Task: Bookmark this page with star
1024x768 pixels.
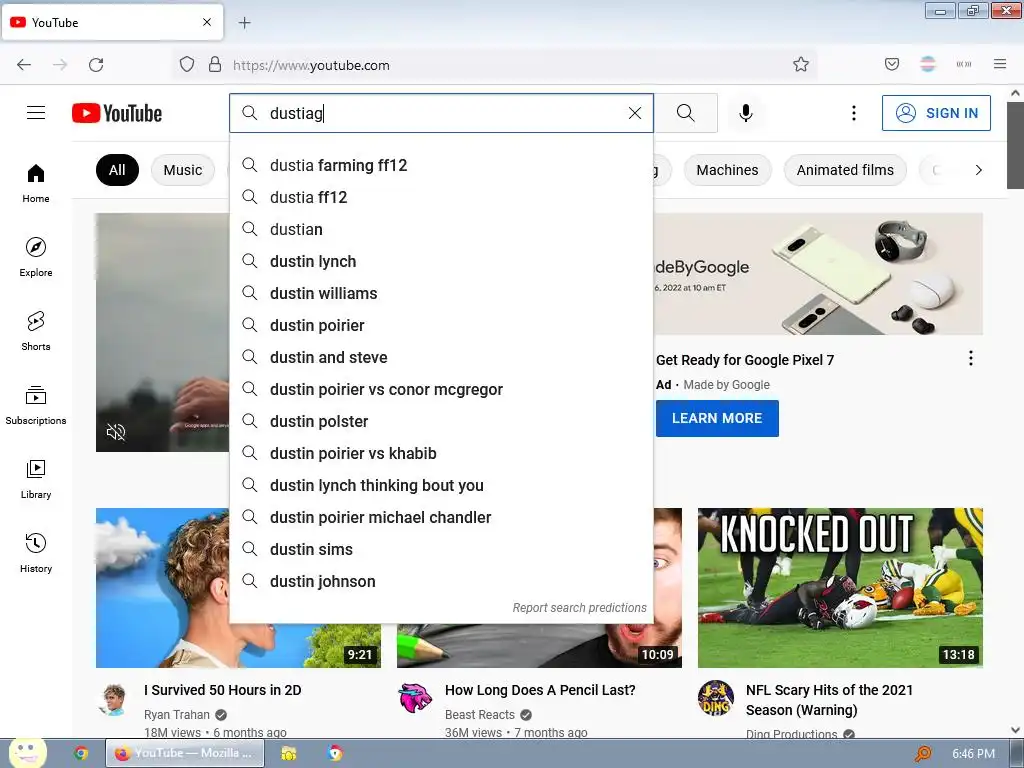Action: pos(801,64)
